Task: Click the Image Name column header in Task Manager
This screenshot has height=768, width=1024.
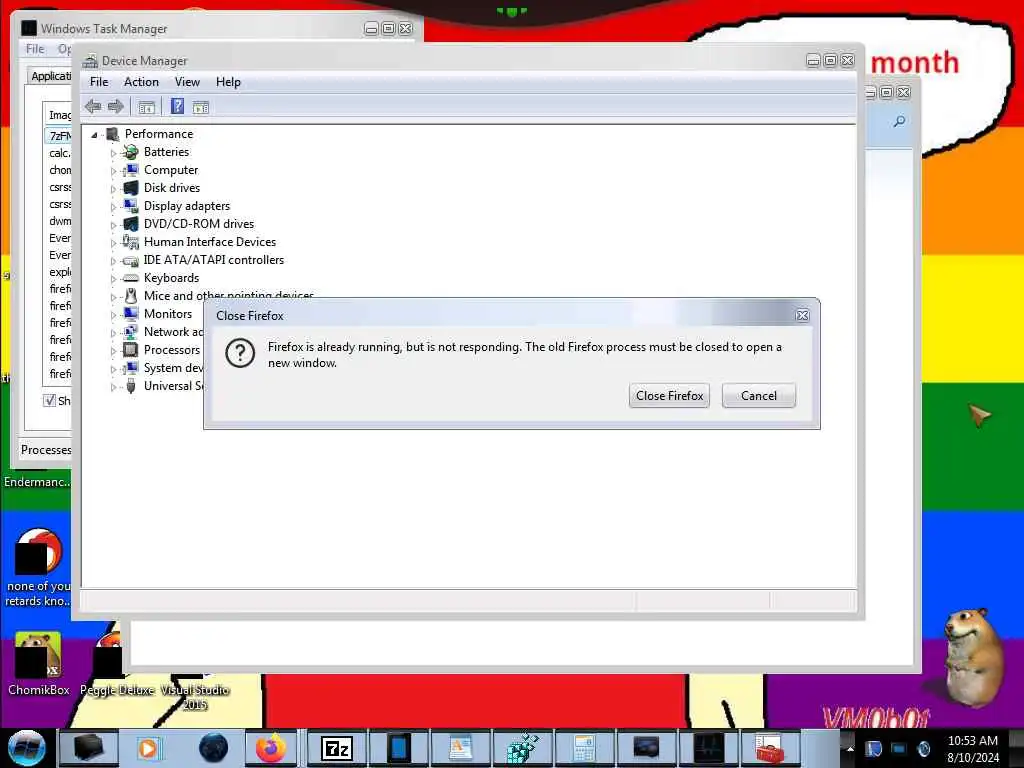Action: pyautogui.click(x=59, y=115)
